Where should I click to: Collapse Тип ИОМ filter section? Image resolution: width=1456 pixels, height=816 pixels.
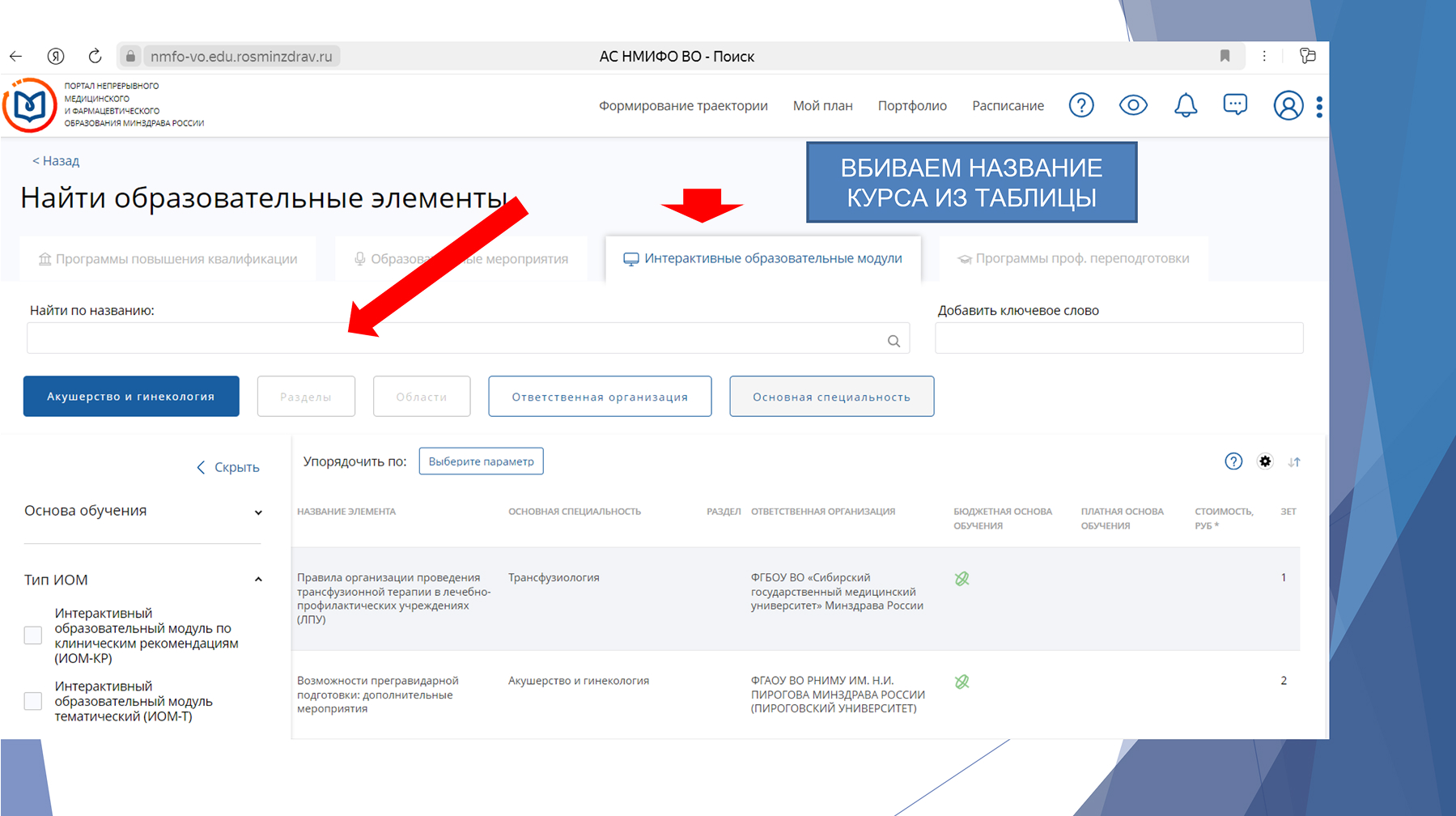point(143,580)
